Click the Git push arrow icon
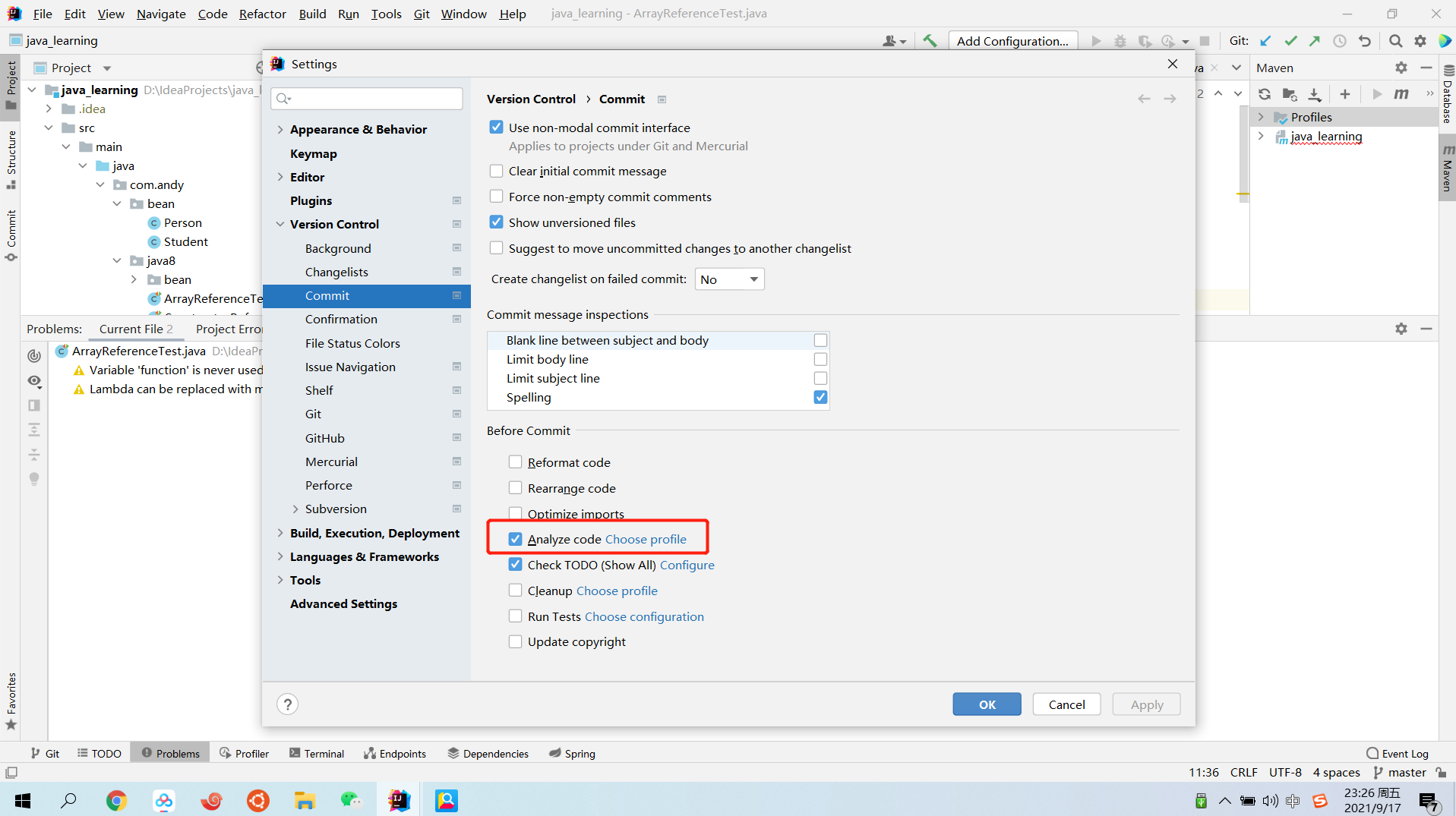Viewport: 1456px width, 816px height. 1315,41
